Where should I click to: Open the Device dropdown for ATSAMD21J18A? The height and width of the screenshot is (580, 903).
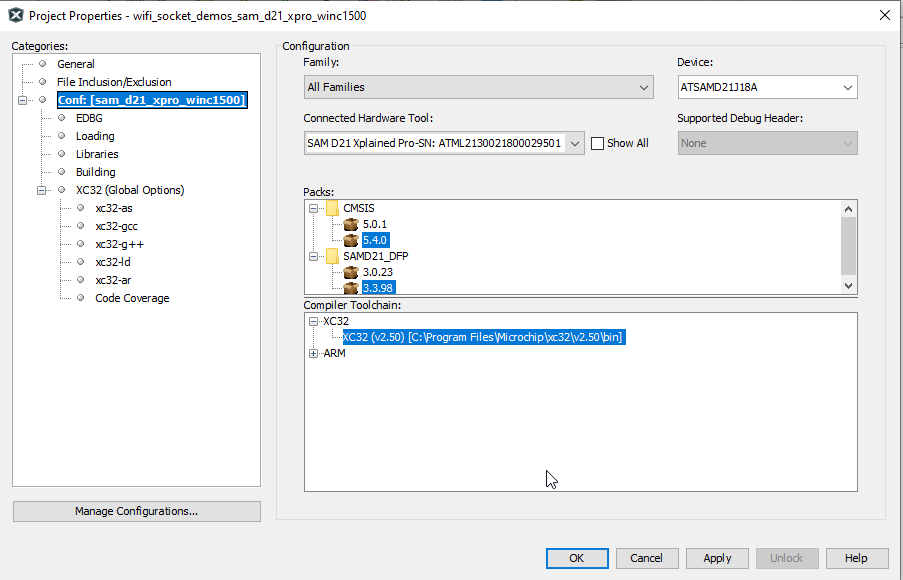coord(847,87)
